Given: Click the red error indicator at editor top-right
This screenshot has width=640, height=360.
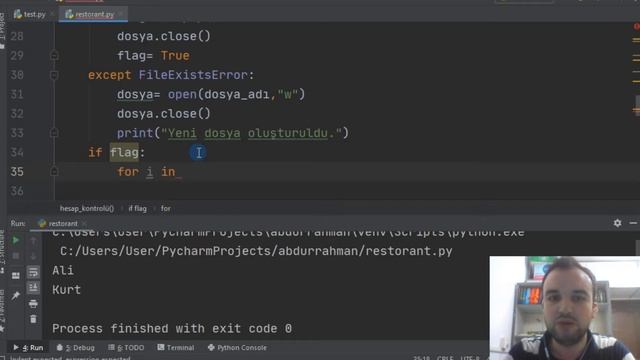Looking at the screenshot, I should (636, 26).
